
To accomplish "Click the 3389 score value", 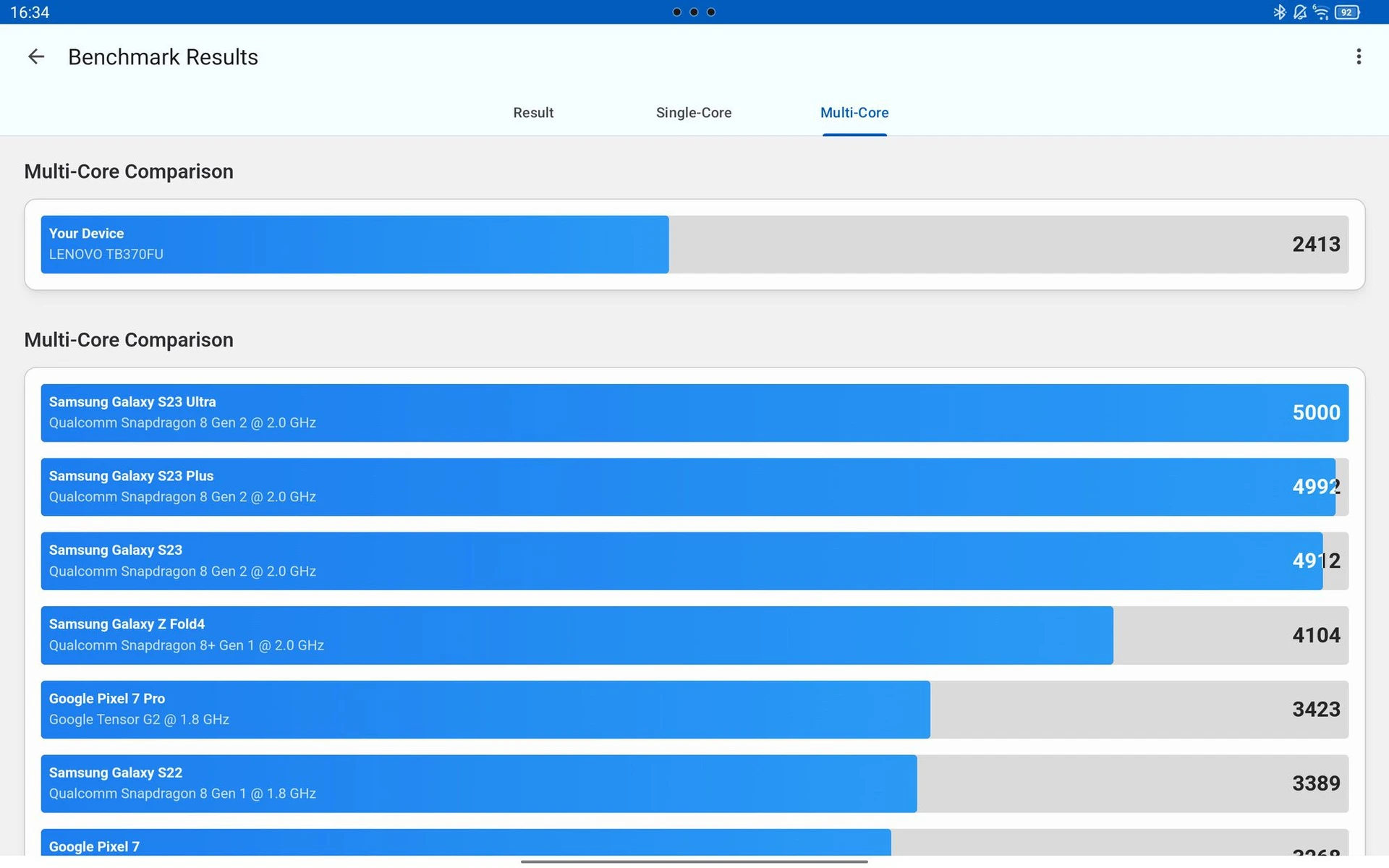I will pyautogui.click(x=1316, y=783).
